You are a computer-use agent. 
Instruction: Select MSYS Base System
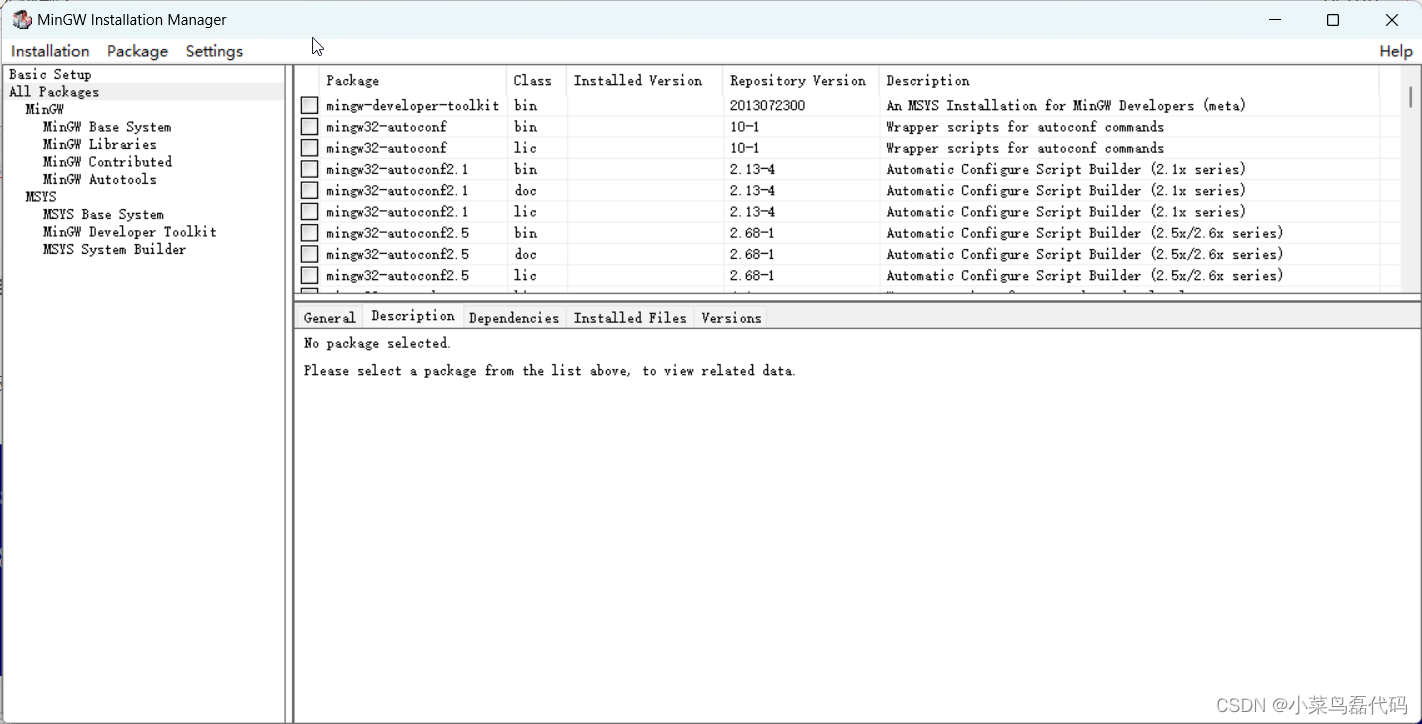click(103, 214)
